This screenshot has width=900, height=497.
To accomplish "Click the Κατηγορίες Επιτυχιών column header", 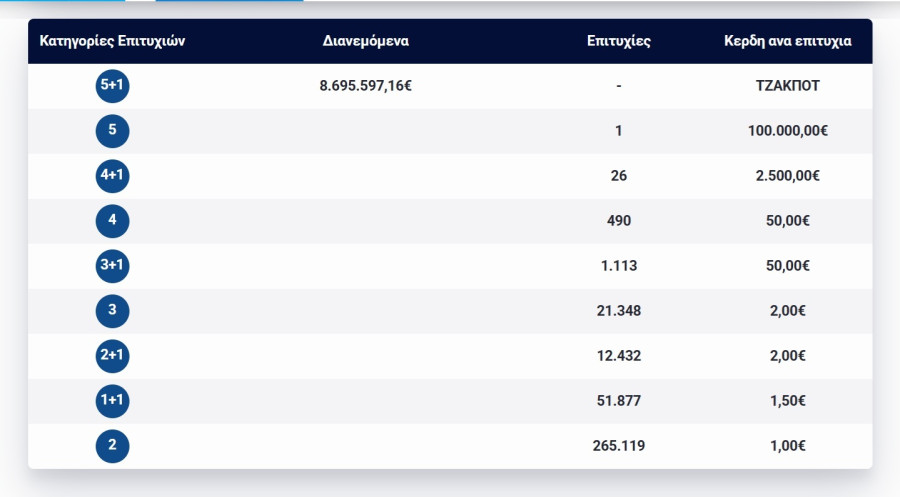I will tap(112, 42).
